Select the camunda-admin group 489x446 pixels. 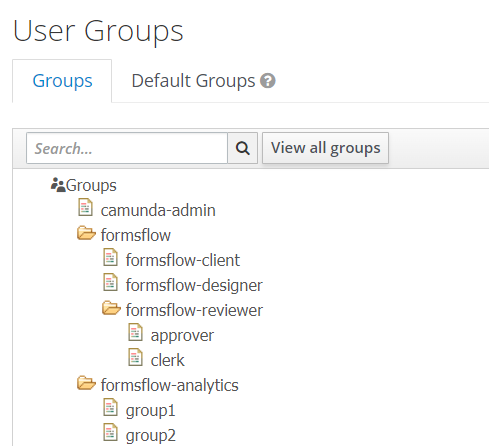point(158,210)
